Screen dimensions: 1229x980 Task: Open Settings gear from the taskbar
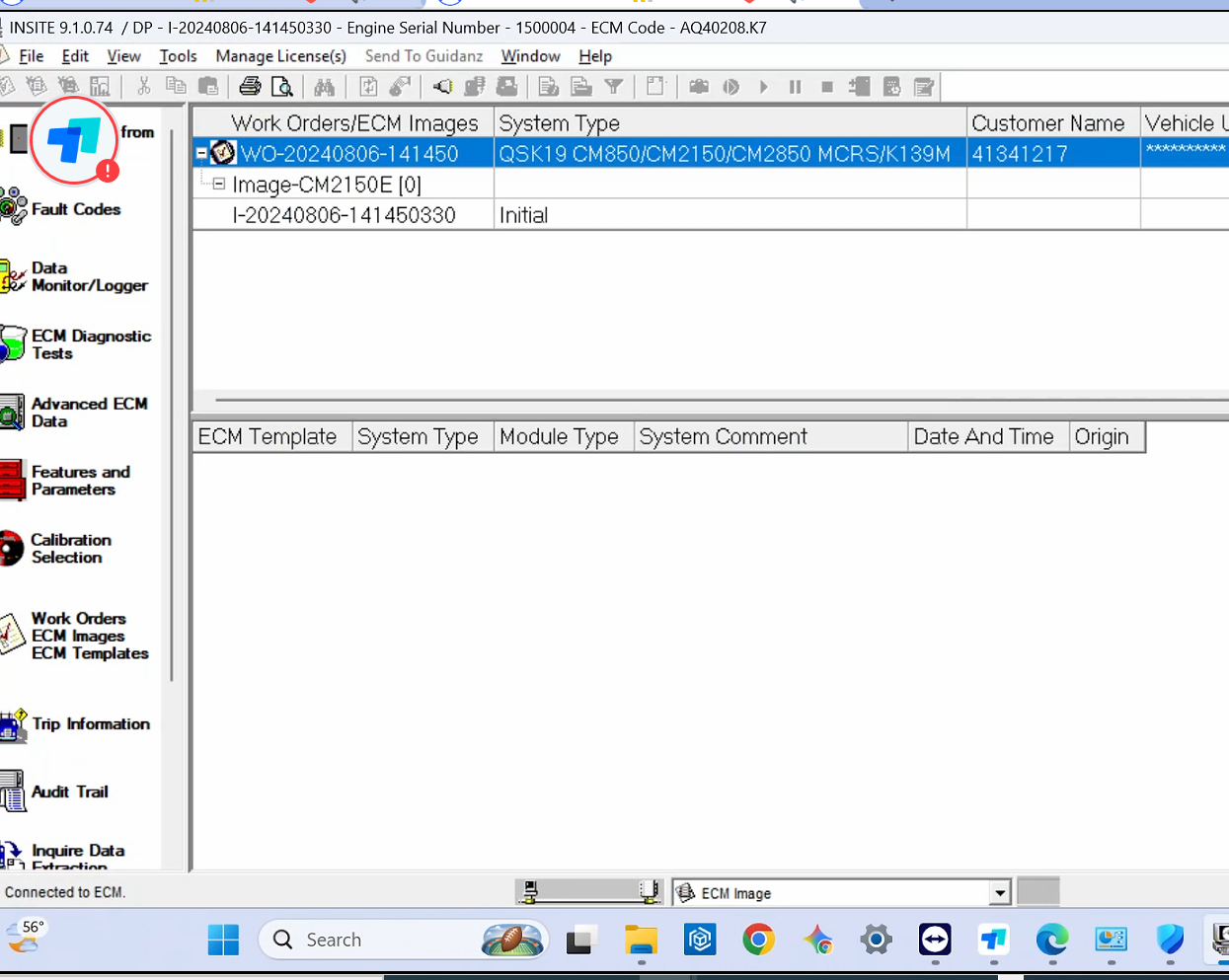coord(876,940)
